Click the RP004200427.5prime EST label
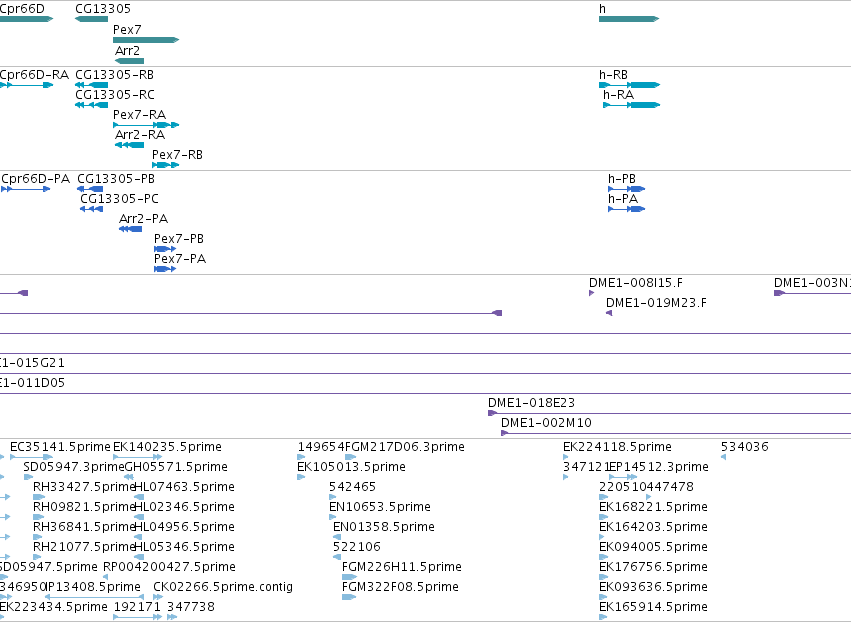851x622 pixels. [x=169, y=568]
